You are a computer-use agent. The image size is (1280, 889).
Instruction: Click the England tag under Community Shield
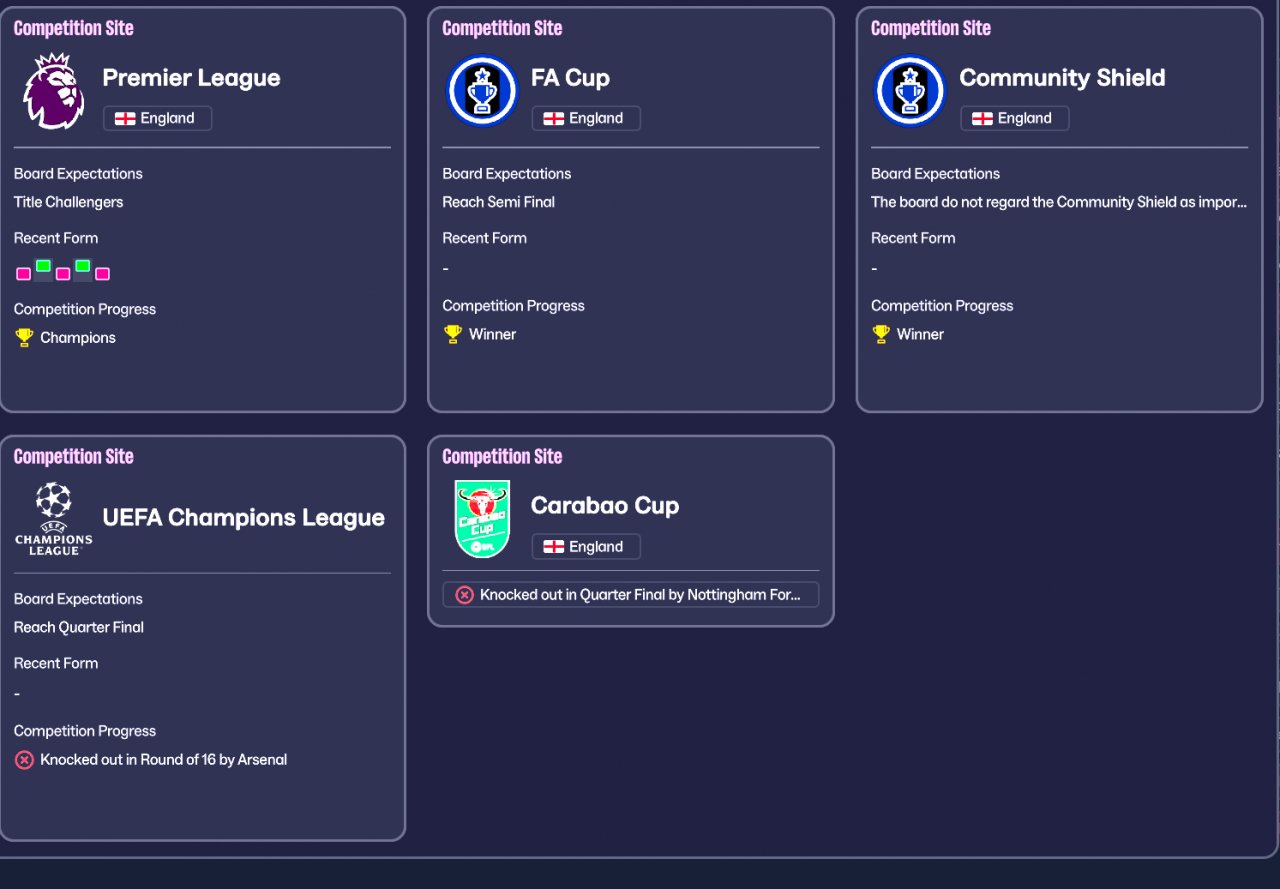[1014, 118]
